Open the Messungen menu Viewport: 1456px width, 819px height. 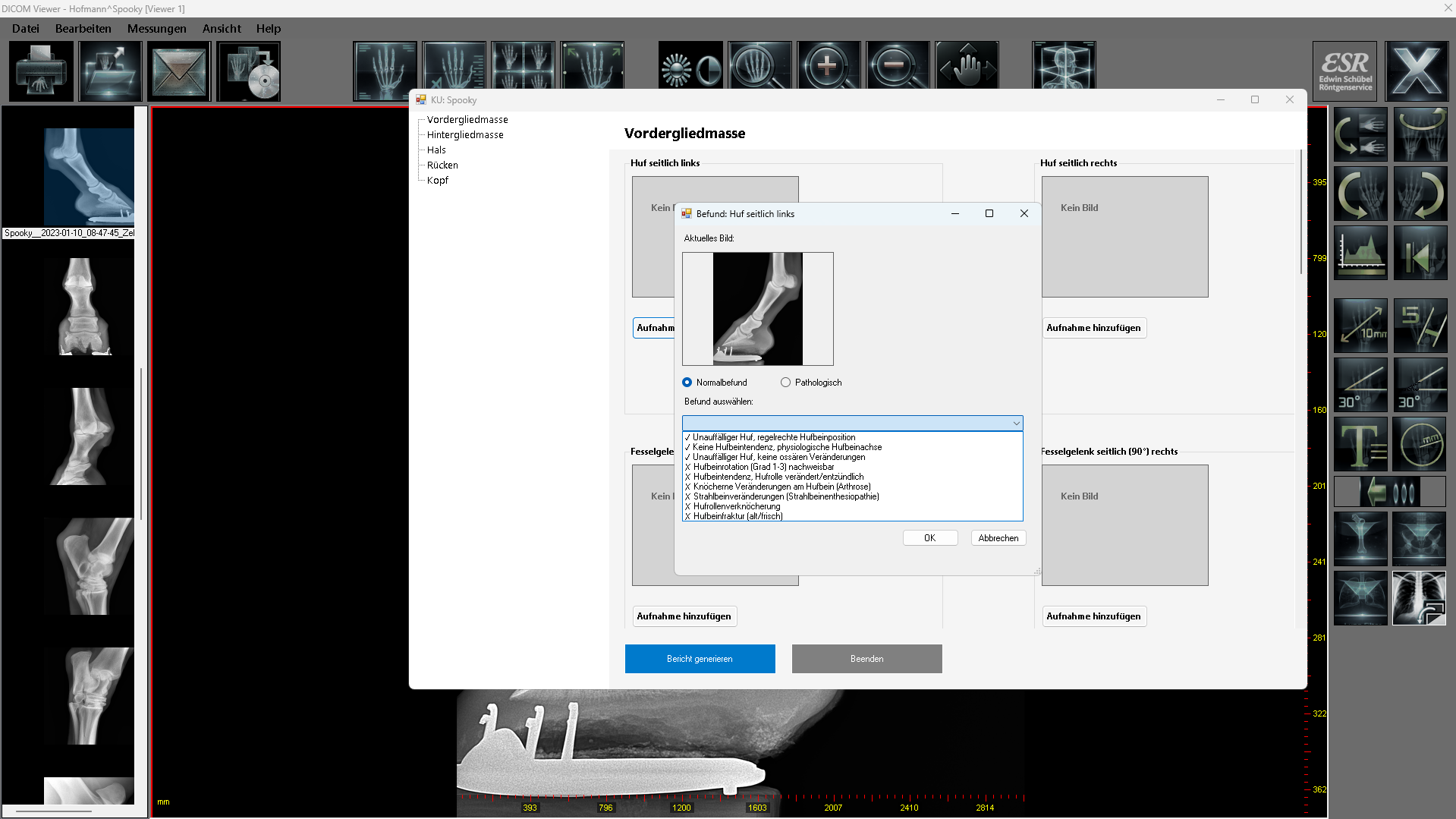coord(157,29)
